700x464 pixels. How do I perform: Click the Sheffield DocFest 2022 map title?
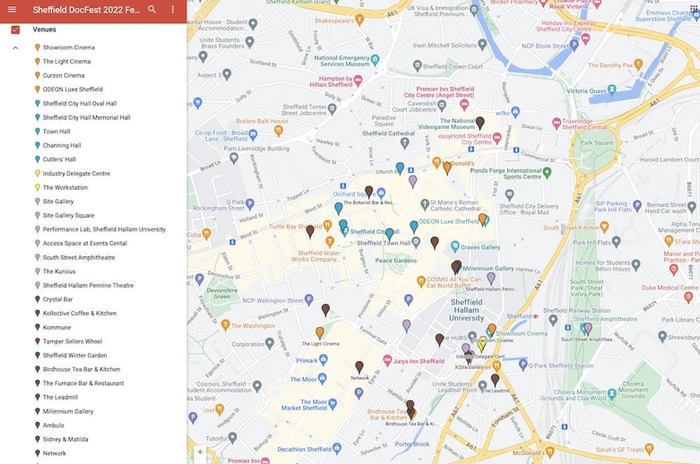click(87, 9)
